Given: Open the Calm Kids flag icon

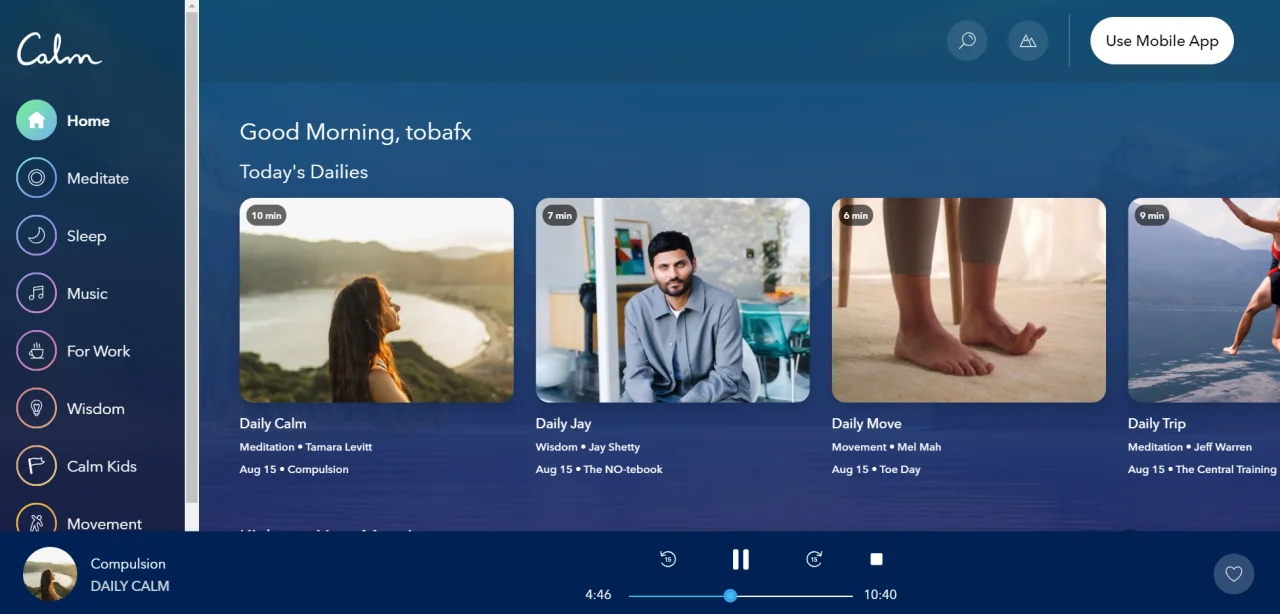Looking at the screenshot, I should (36, 466).
